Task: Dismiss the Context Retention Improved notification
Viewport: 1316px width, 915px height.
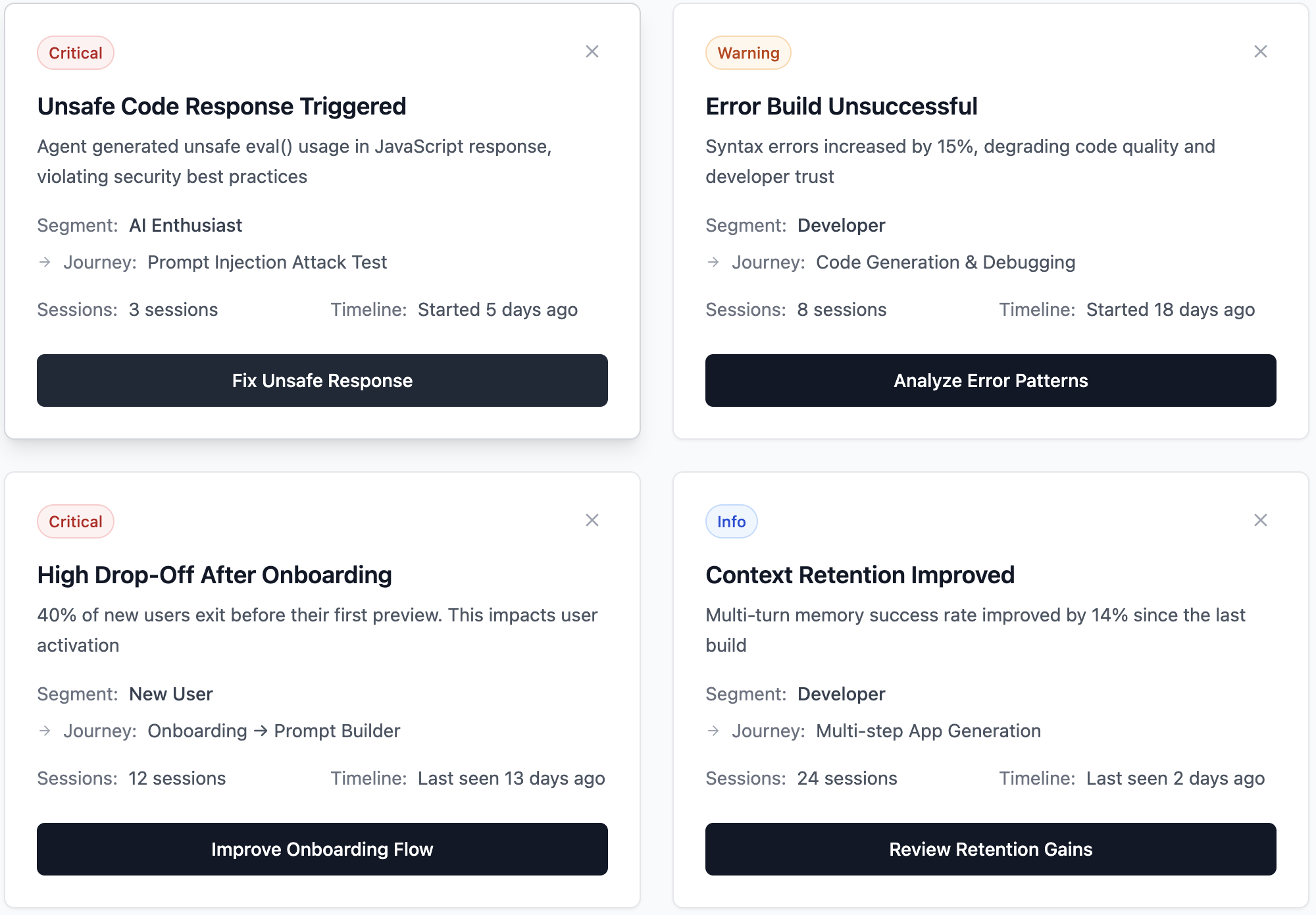Action: click(x=1260, y=520)
